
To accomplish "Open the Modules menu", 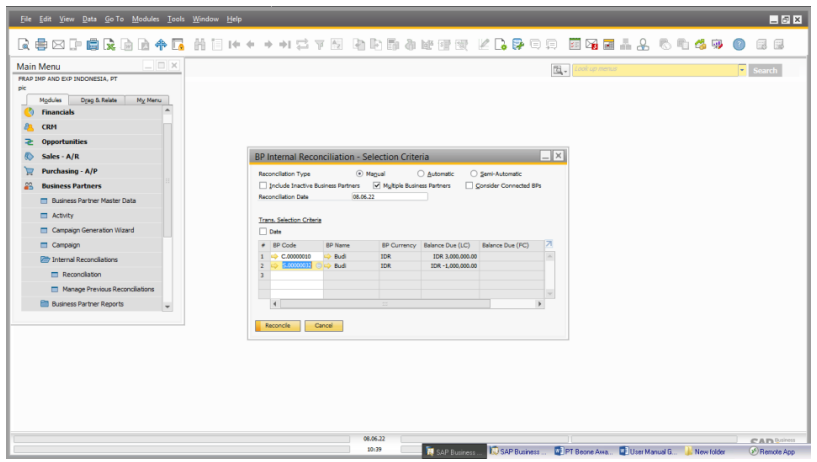I will pyautogui.click(x=145, y=19).
